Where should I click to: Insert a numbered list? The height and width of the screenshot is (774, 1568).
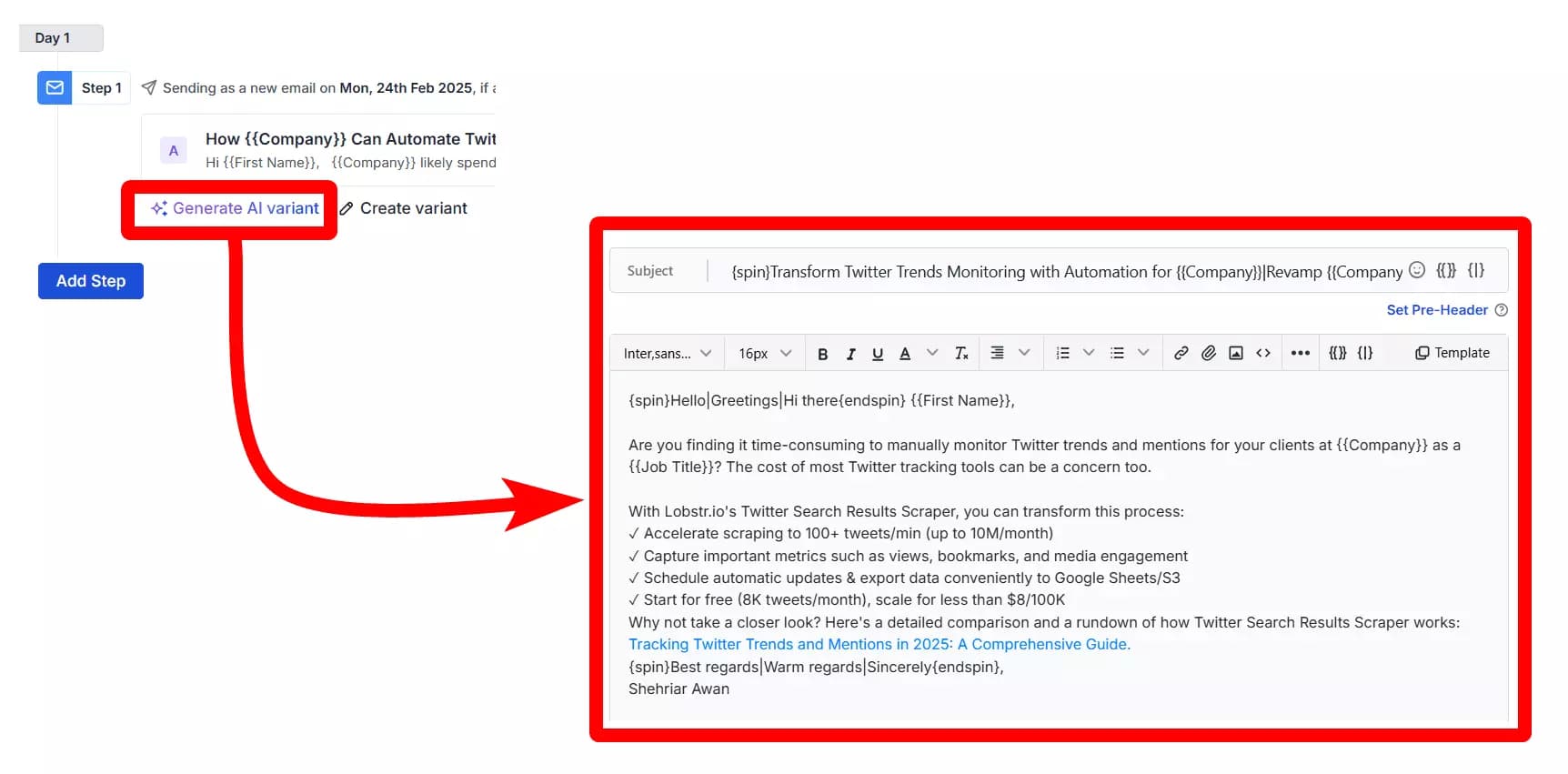point(1062,353)
